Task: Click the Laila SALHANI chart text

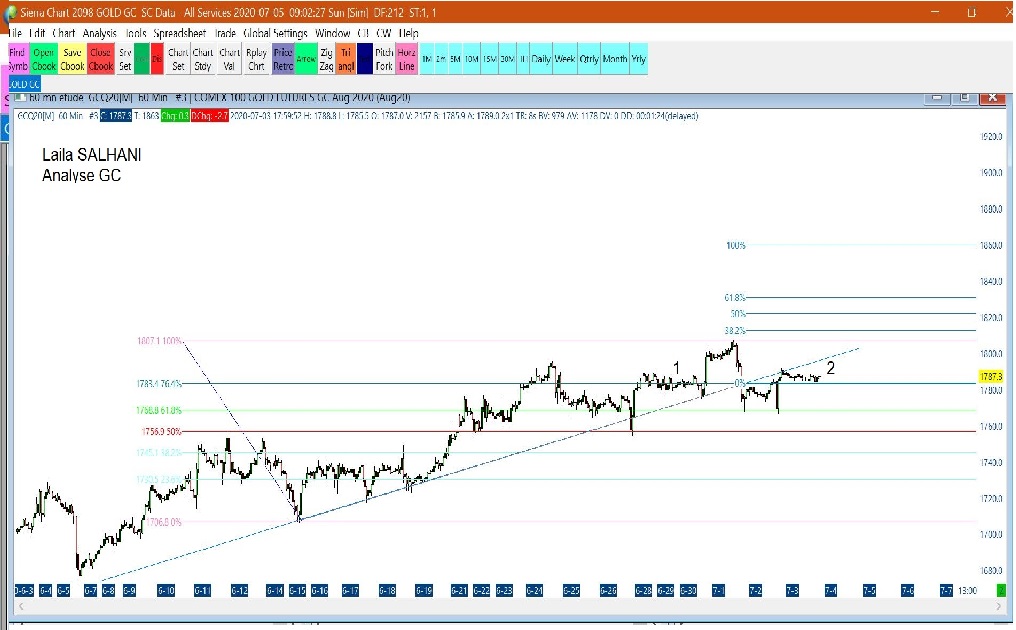Action: 91,155
